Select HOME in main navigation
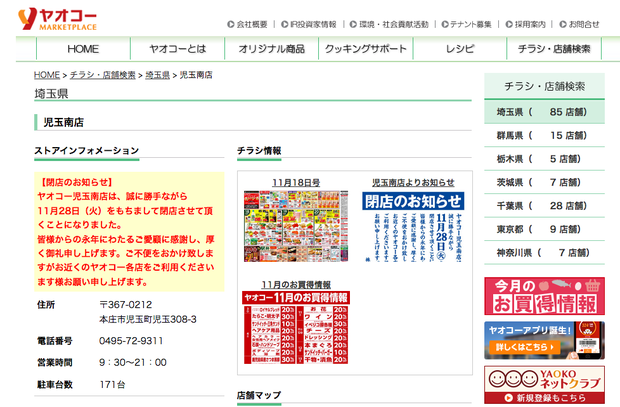Viewport: 620px width, 407px height. [83, 49]
